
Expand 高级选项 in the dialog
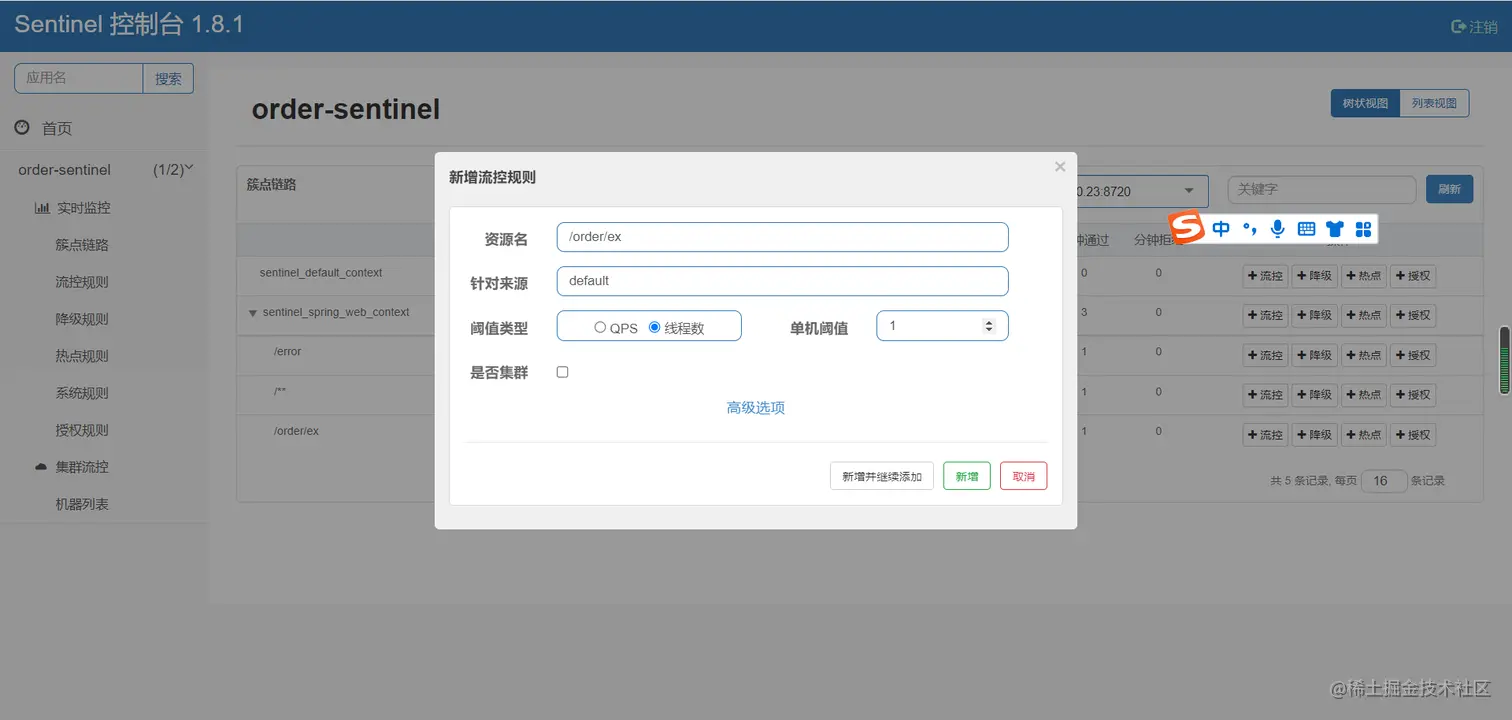click(x=755, y=408)
